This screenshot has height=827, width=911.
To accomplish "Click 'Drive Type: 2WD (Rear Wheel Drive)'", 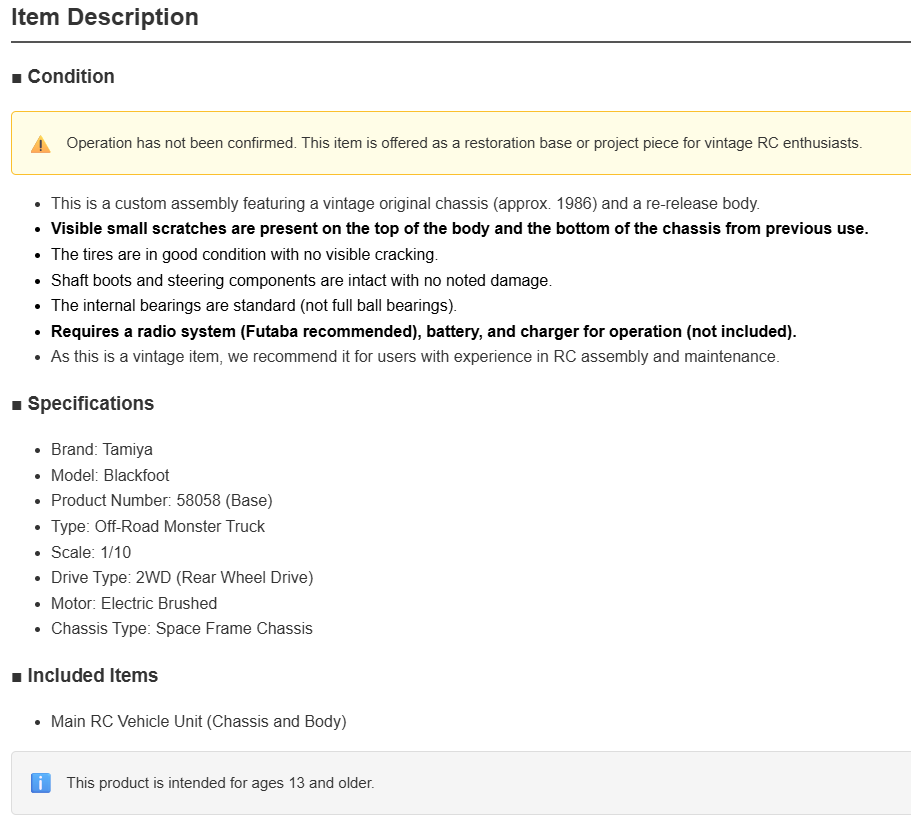I will 182,577.
